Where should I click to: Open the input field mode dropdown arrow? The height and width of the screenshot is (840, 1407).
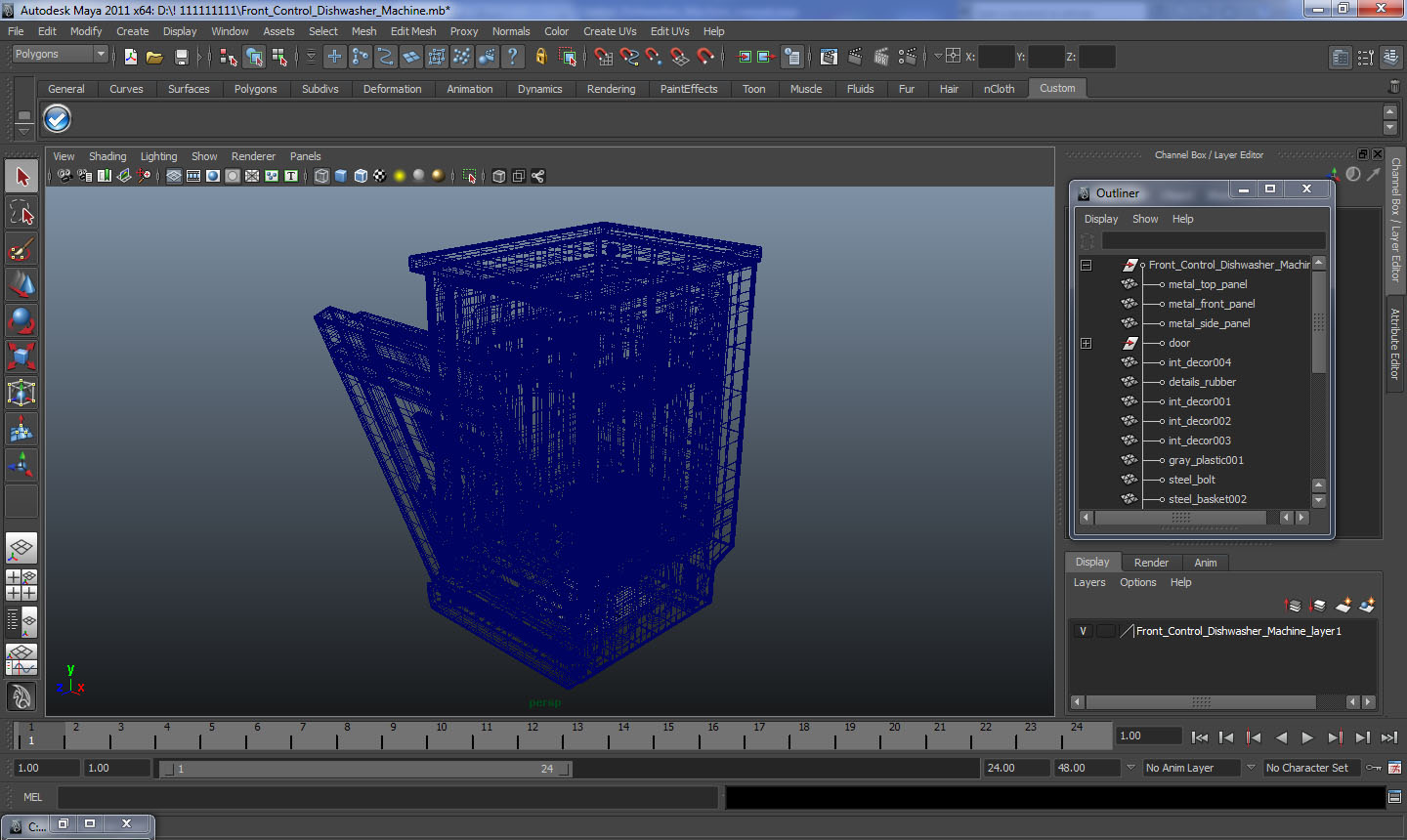coord(938,57)
